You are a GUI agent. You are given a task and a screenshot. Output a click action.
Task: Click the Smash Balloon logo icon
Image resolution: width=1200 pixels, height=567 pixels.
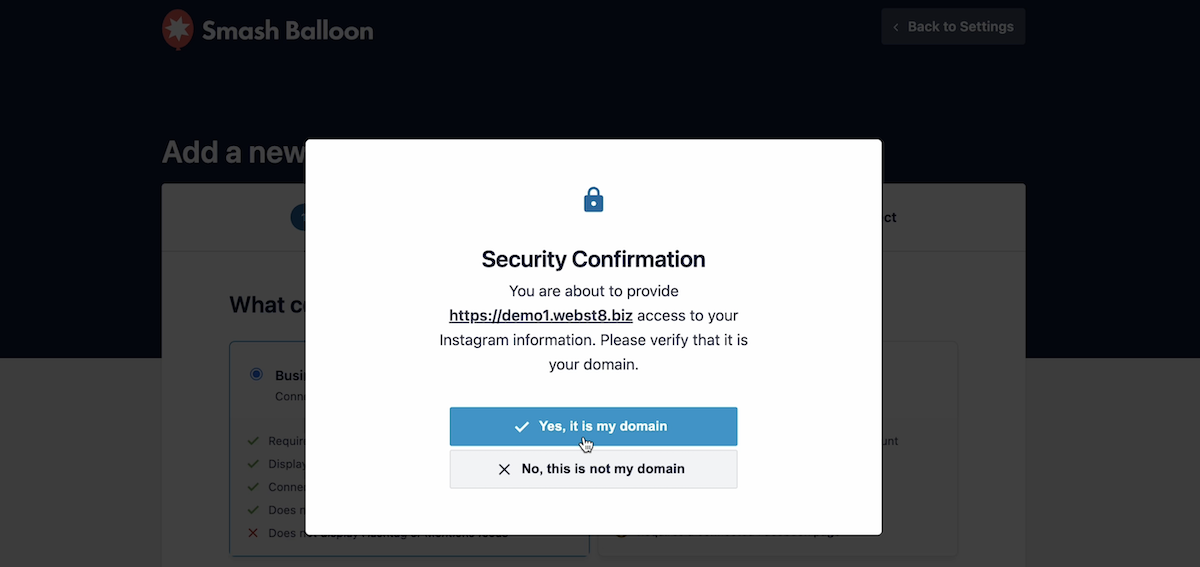tap(178, 29)
